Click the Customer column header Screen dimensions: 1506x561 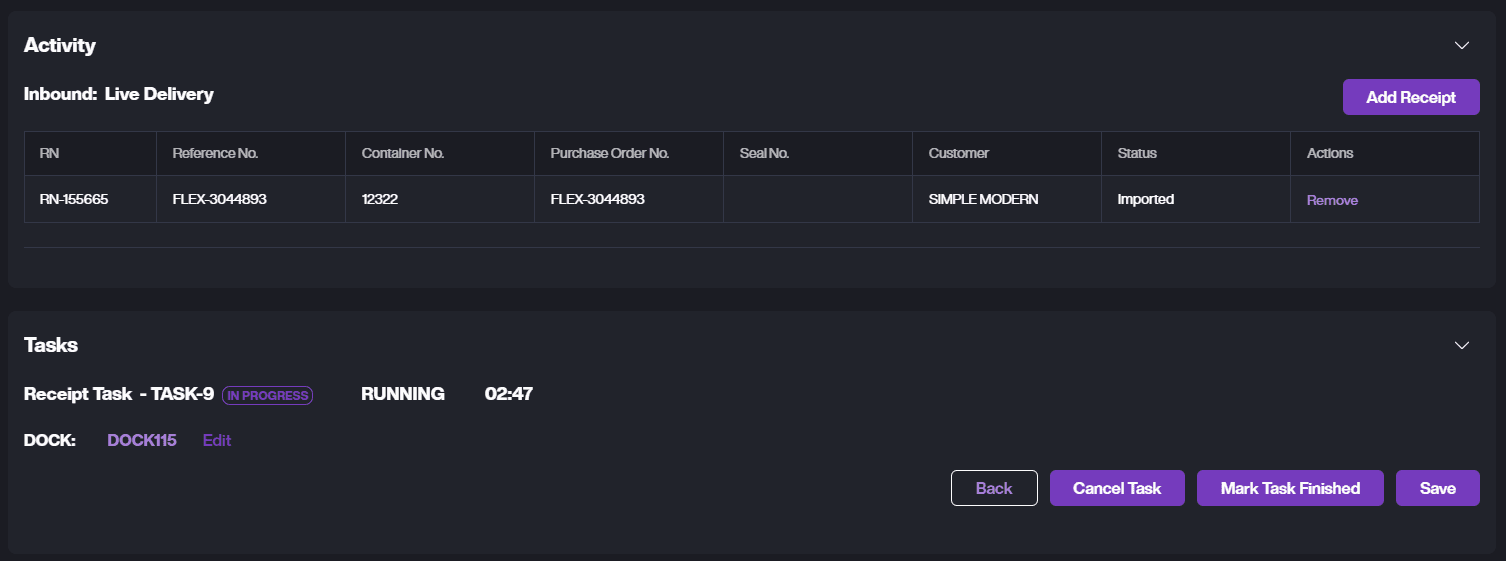pos(958,153)
